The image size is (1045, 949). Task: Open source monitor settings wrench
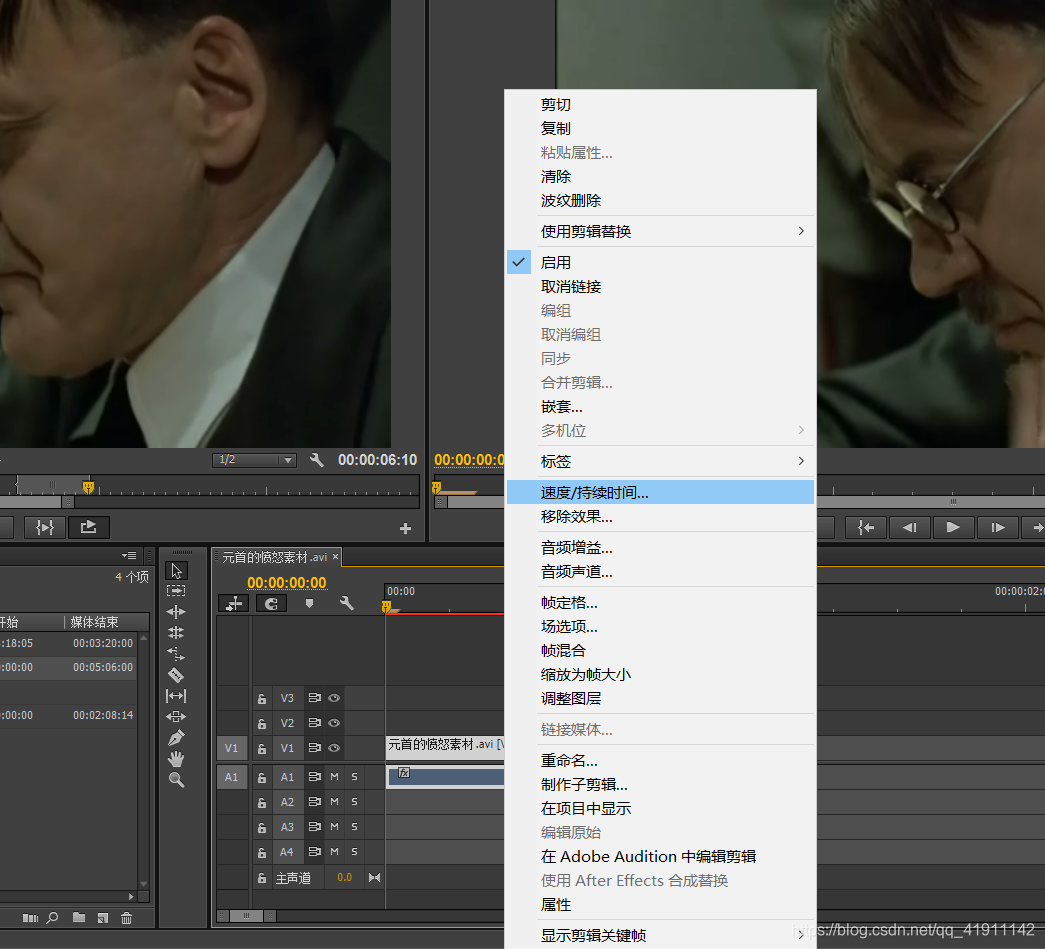317,459
